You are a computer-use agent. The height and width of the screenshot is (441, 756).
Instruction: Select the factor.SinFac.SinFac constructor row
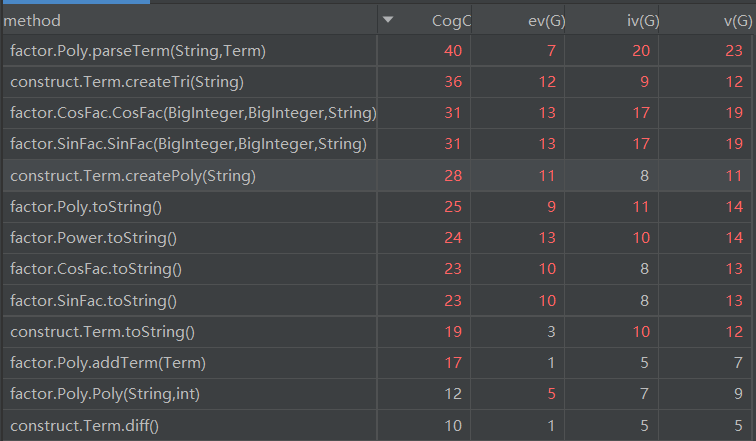(x=188, y=144)
